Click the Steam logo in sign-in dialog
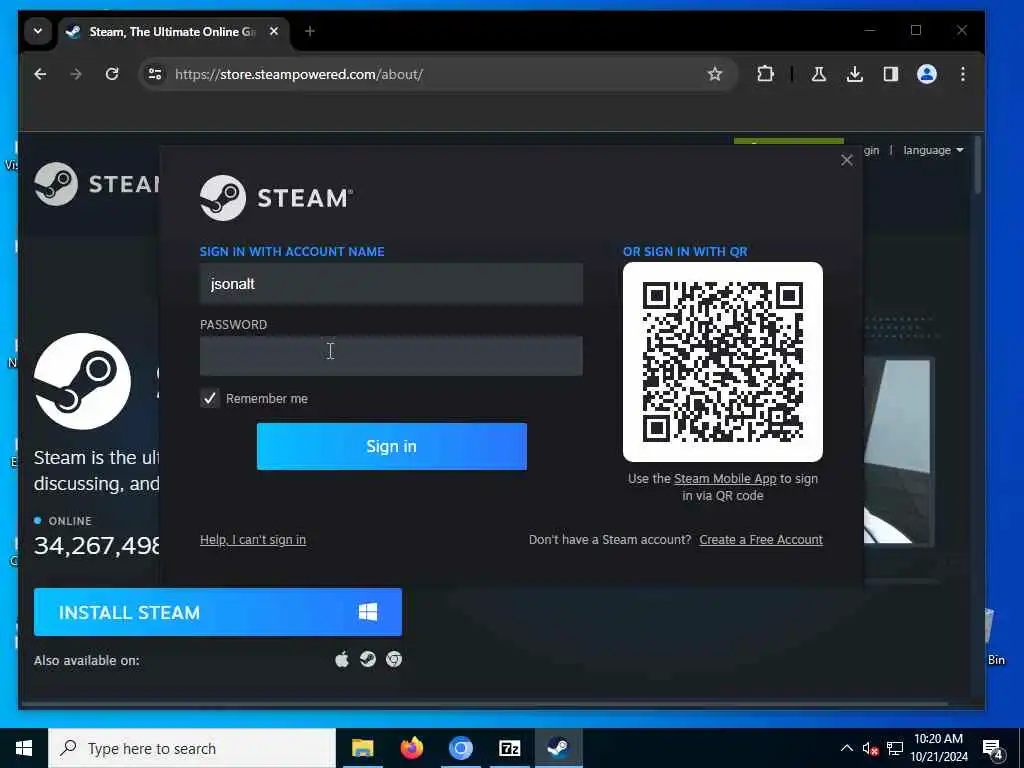Viewport: 1024px width, 768px height. coord(276,197)
